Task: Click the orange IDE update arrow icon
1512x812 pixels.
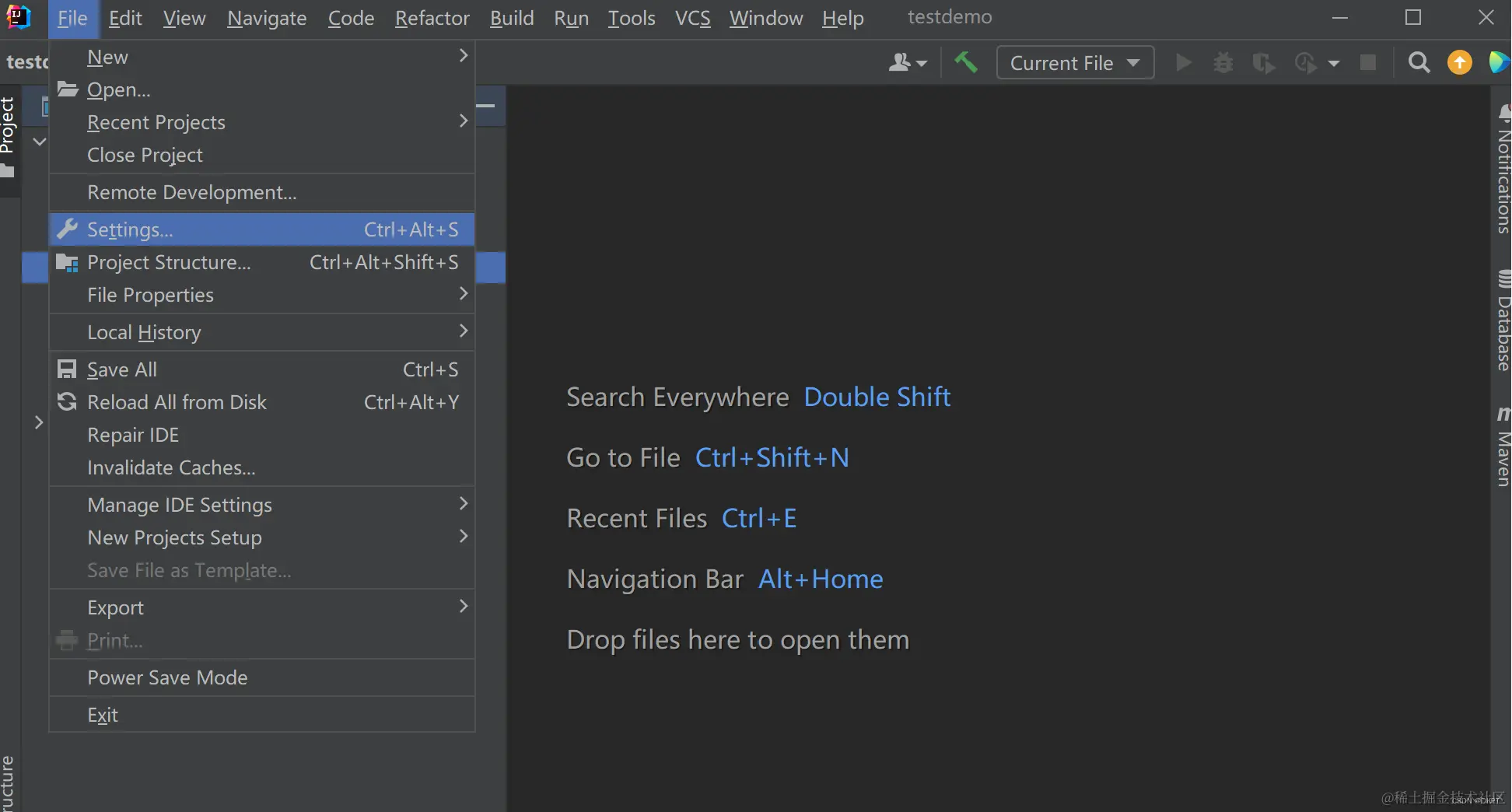Action: tap(1459, 62)
